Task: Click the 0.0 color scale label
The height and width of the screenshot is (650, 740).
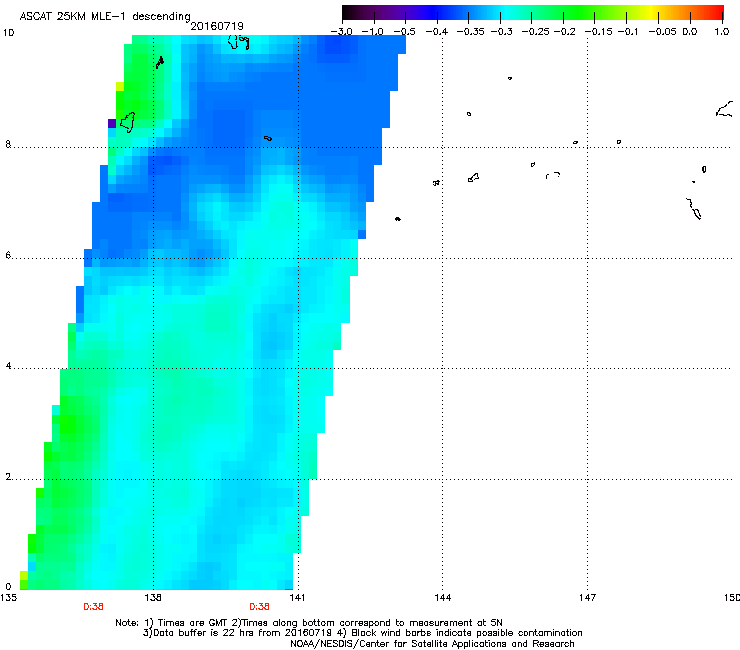Action: (690, 32)
